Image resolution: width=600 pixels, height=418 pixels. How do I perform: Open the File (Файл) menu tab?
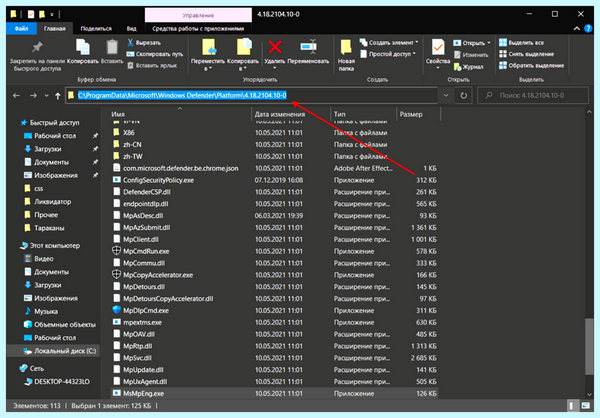point(21,28)
